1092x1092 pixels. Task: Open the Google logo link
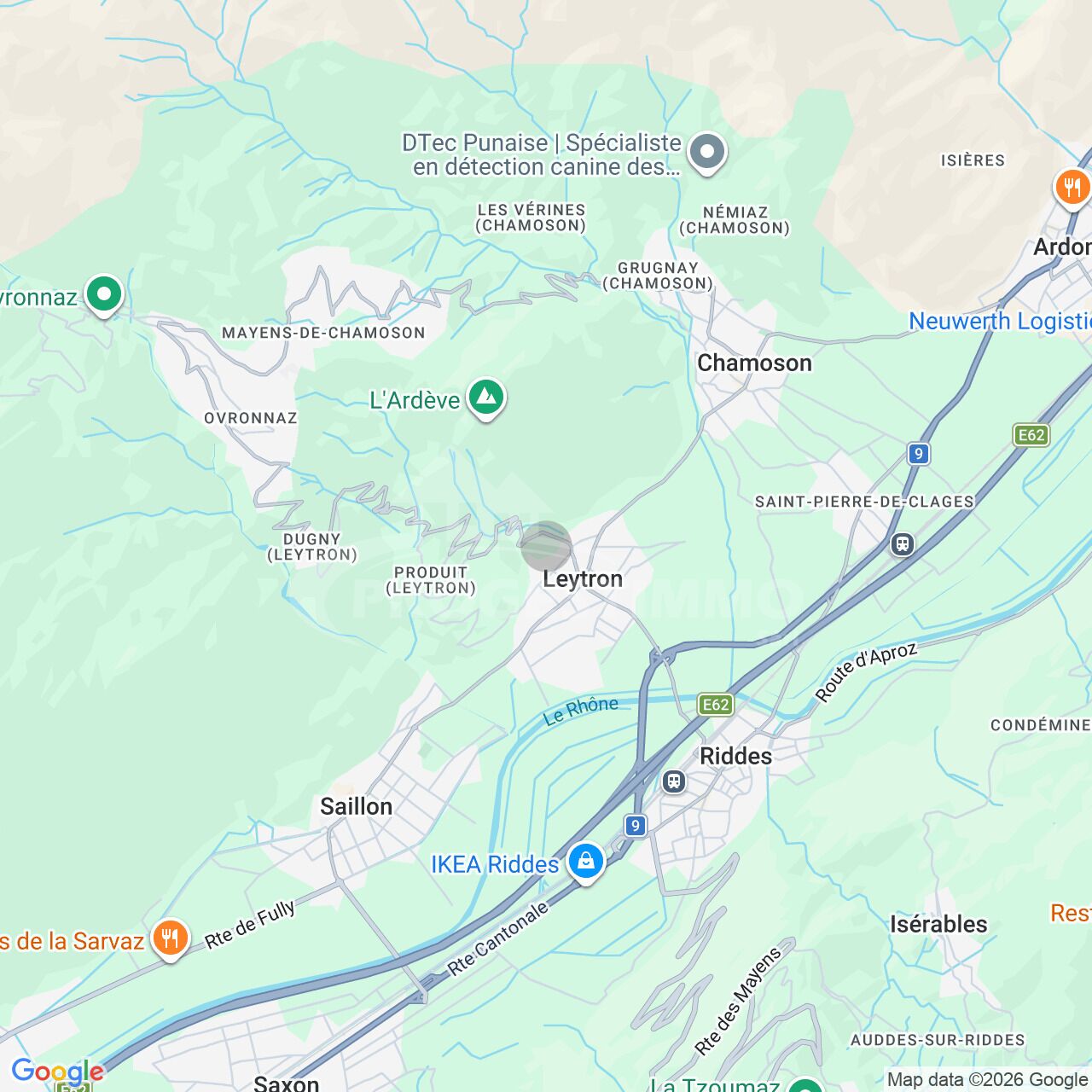coord(57,1072)
